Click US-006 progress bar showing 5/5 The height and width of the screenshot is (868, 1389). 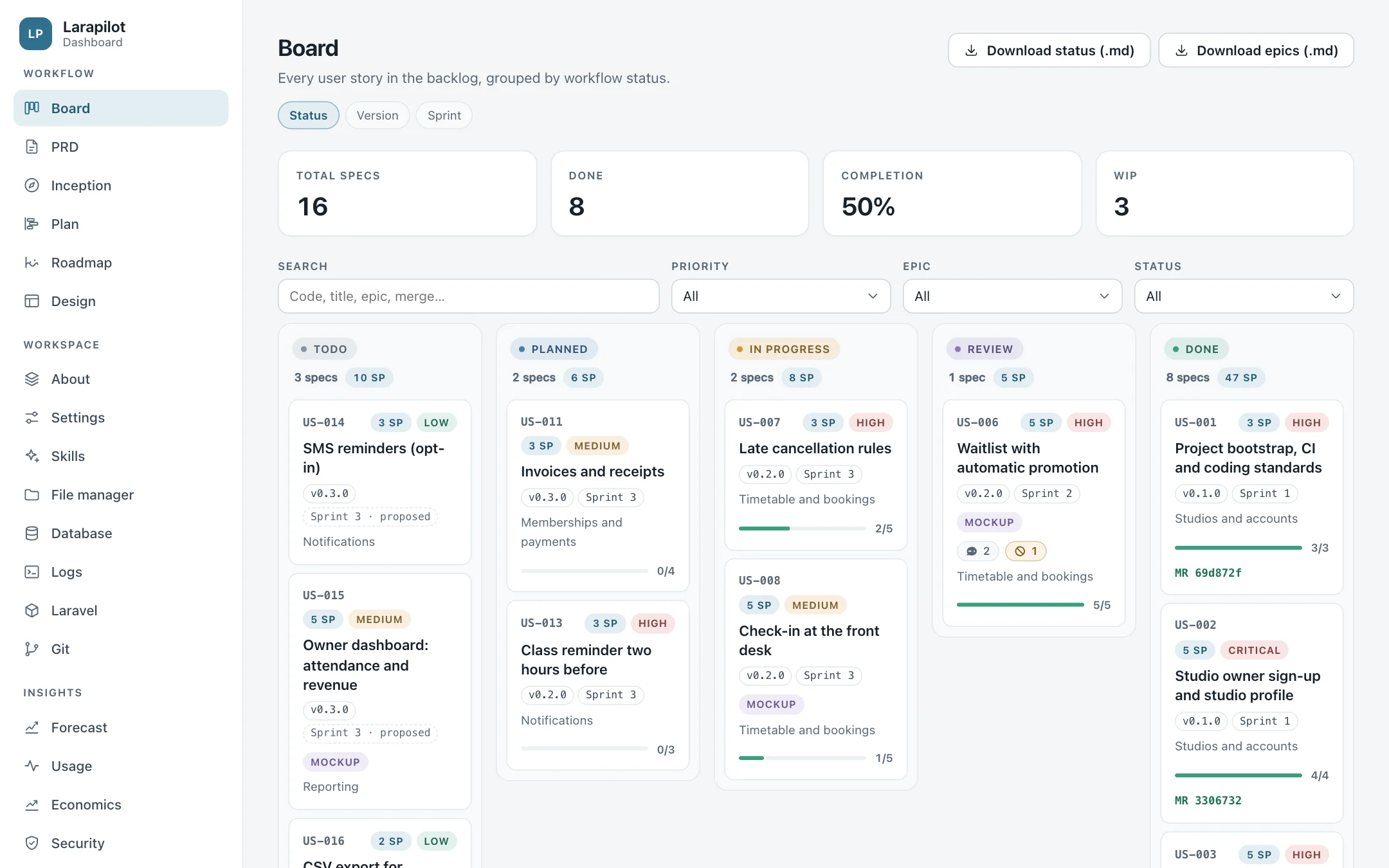pyautogui.click(x=1020, y=605)
